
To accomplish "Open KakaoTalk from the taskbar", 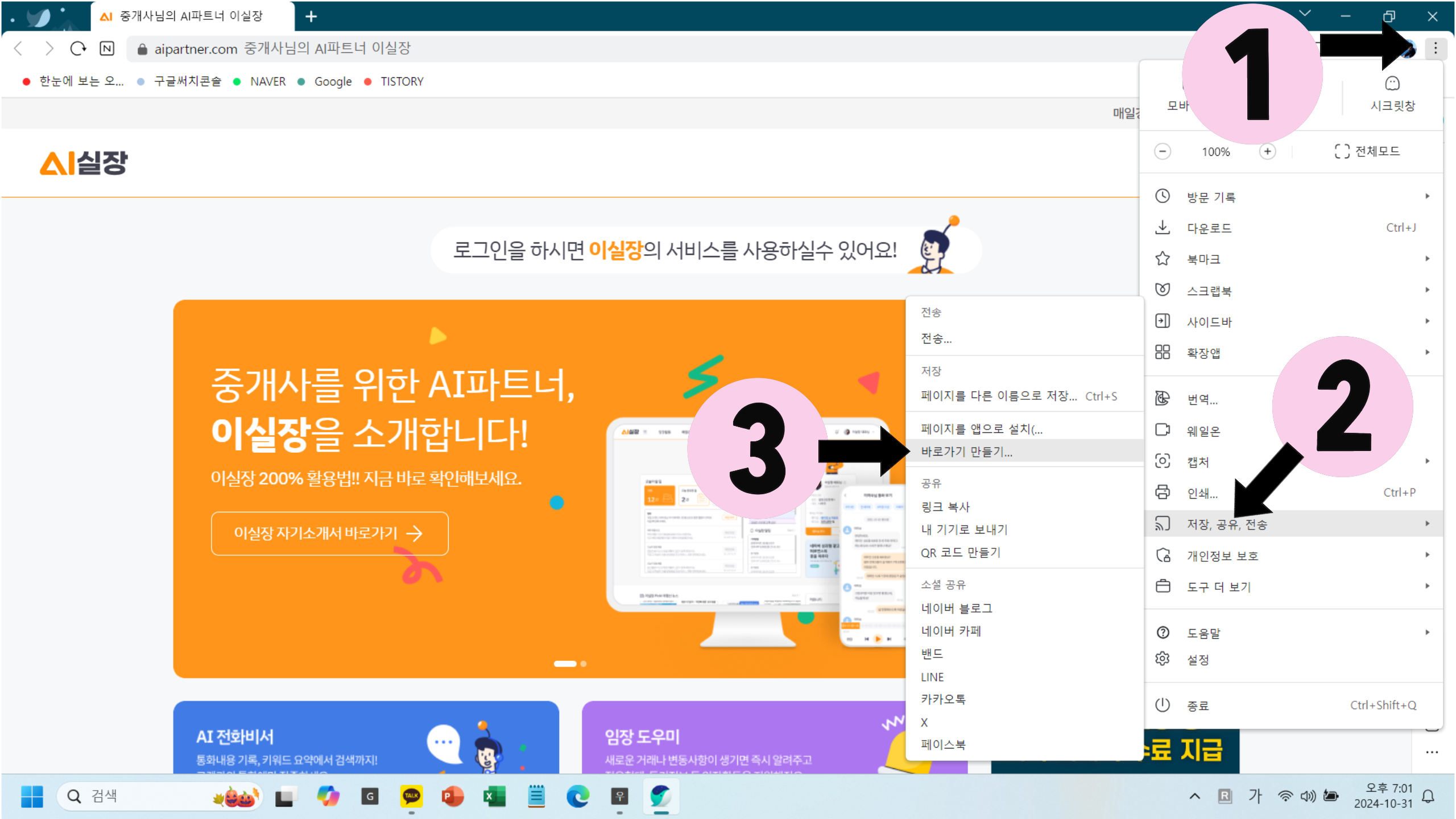I will (x=411, y=796).
